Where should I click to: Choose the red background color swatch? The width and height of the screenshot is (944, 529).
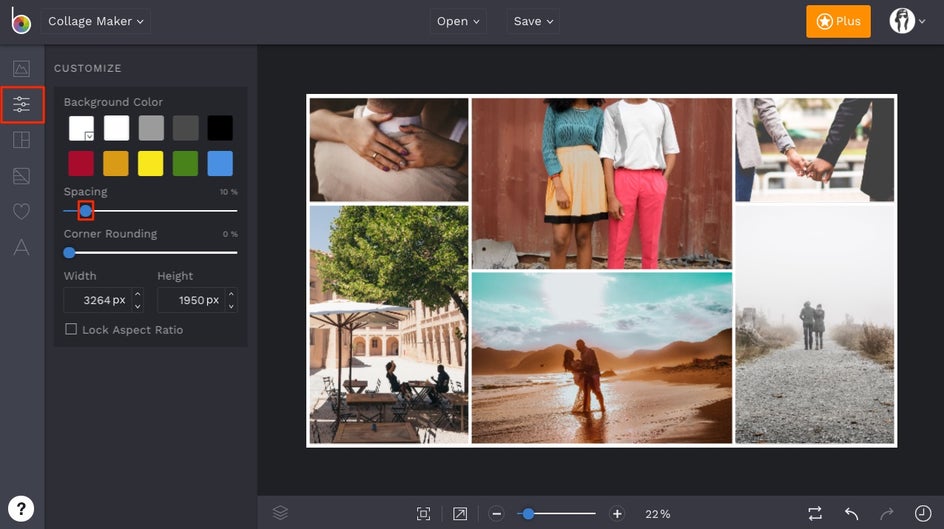click(81, 164)
